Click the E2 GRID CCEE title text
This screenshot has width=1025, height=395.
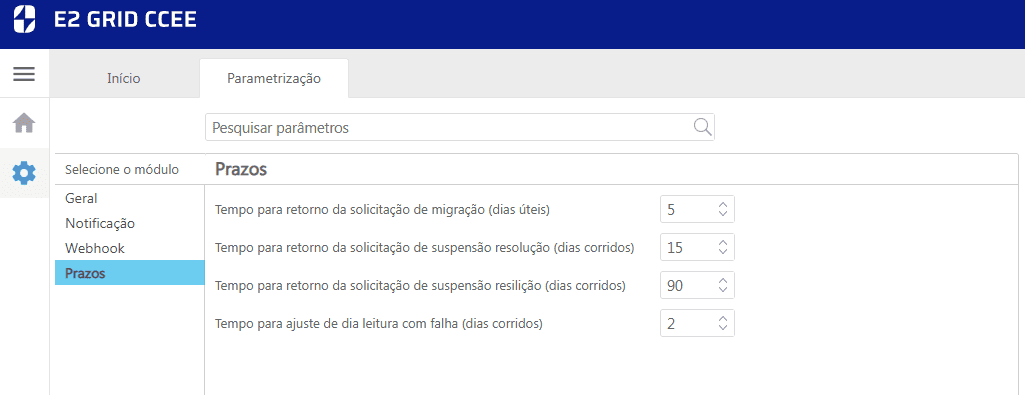pos(126,20)
